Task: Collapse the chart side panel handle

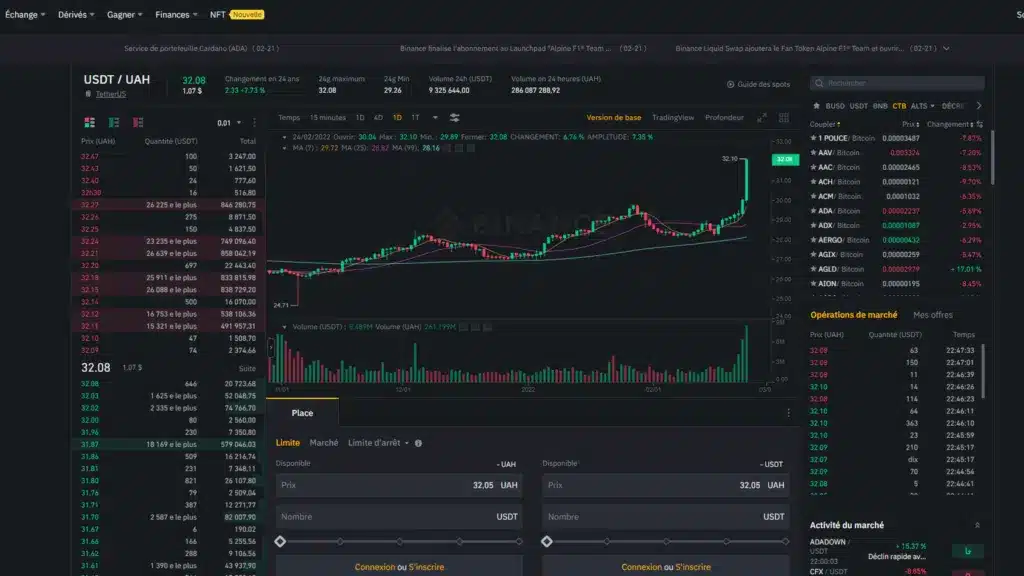Action: coord(270,347)
